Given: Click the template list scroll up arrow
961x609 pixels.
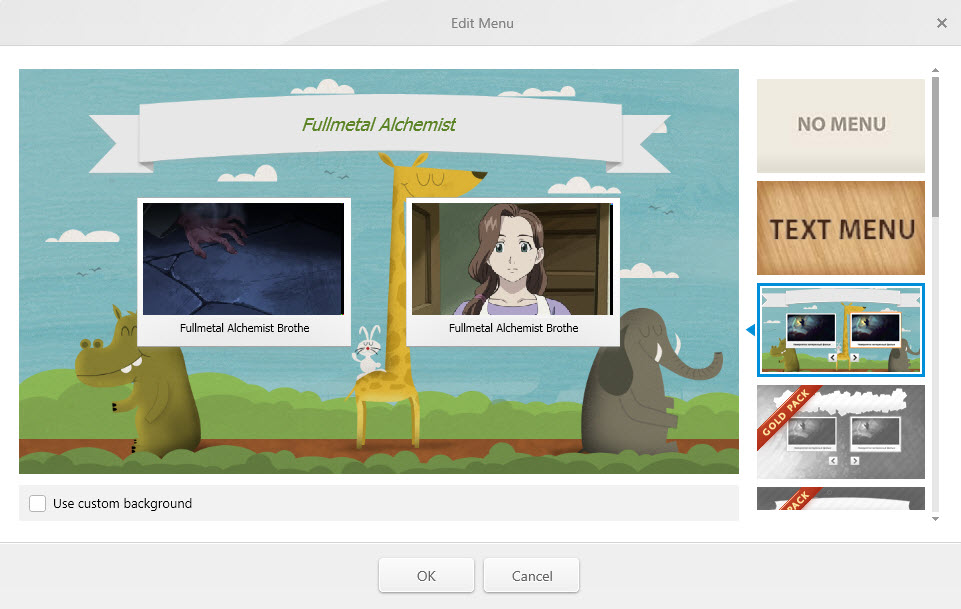Looking at the screenshot, I should click(935, 70).
